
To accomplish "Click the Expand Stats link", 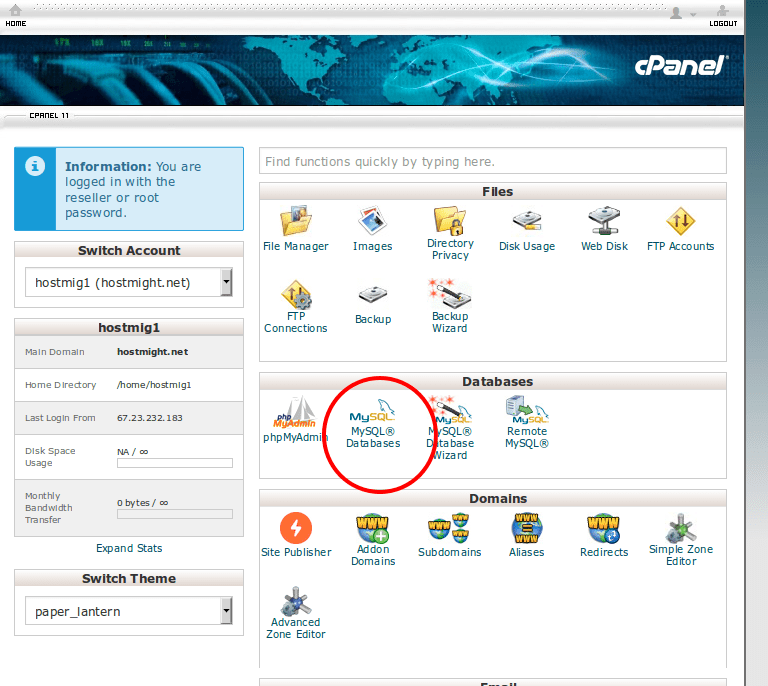I will tap(129, 548).
